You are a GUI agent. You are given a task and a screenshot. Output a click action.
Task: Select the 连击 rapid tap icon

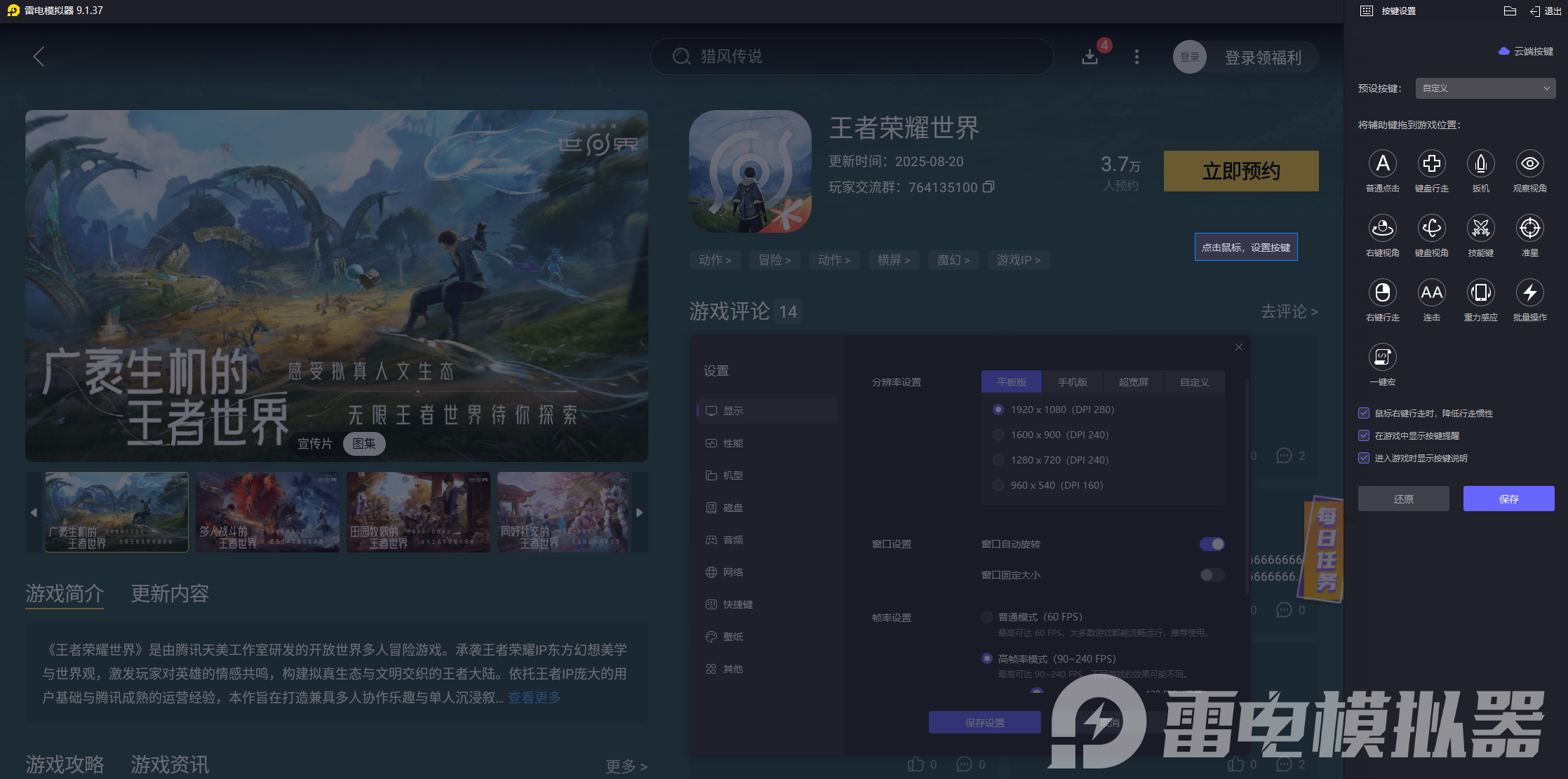click(x=1432, y=293)
